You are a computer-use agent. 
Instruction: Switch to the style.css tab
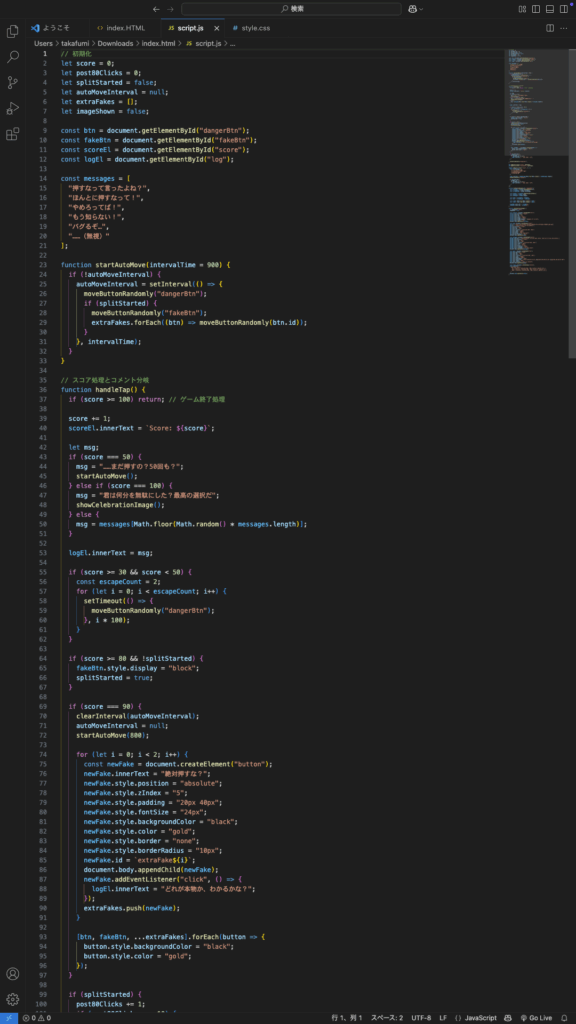251,28
